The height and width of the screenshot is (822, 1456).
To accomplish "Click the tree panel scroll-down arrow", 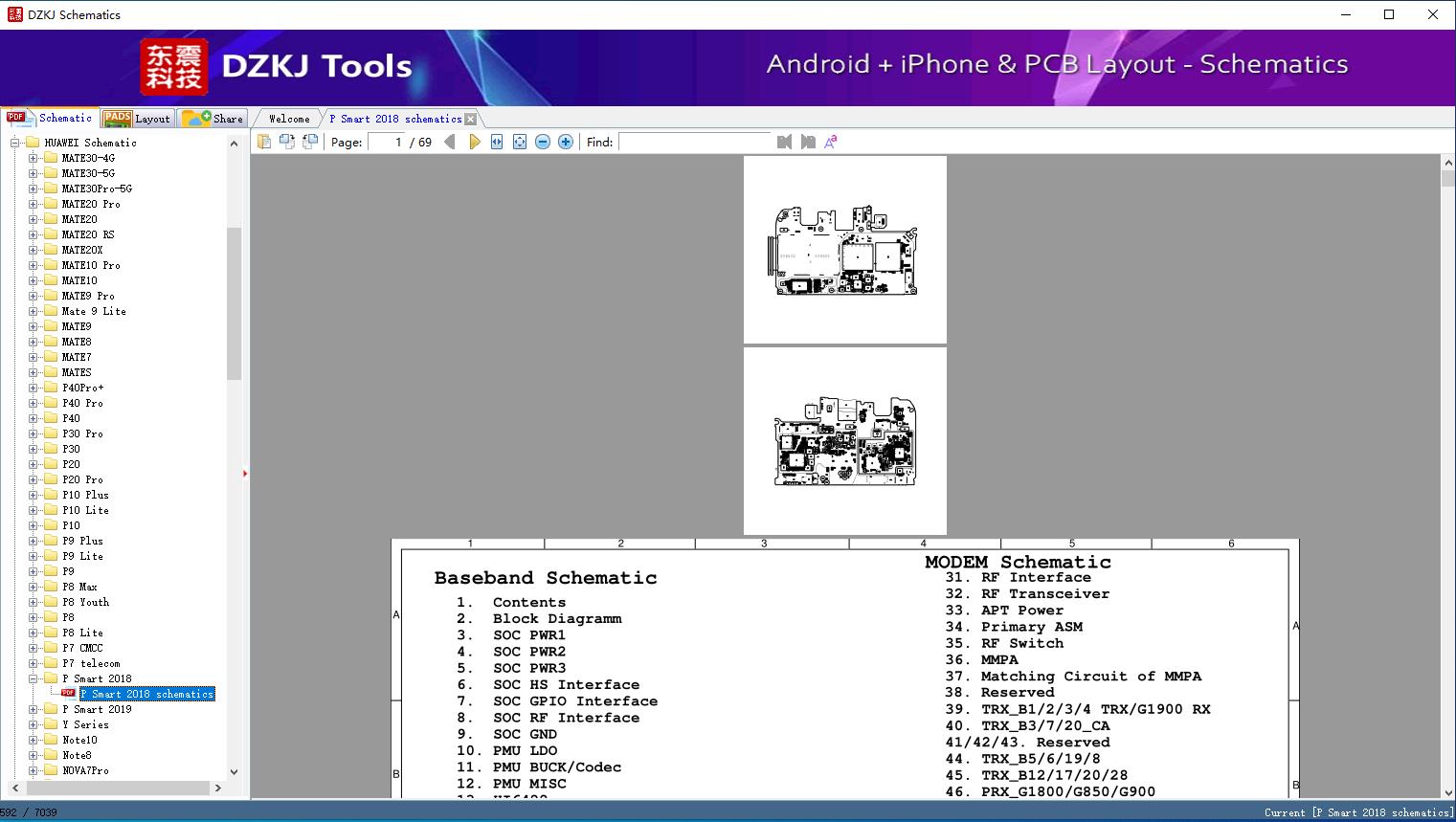I will pyautogui.click(x=234, y=771).
